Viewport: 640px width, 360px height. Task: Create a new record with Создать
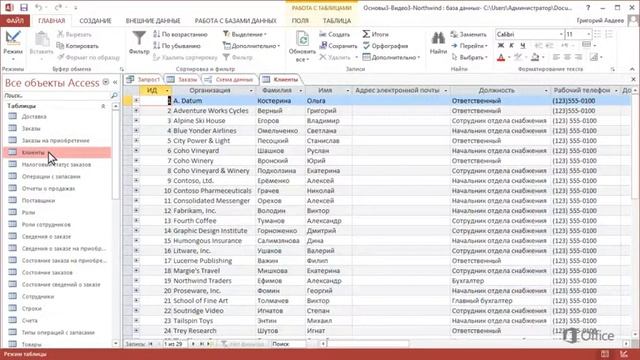pos(335,34)
